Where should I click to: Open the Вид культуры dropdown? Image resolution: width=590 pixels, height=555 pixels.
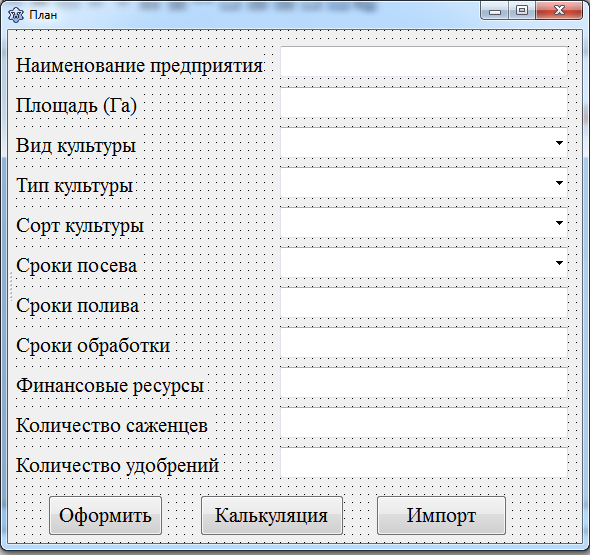424,143
